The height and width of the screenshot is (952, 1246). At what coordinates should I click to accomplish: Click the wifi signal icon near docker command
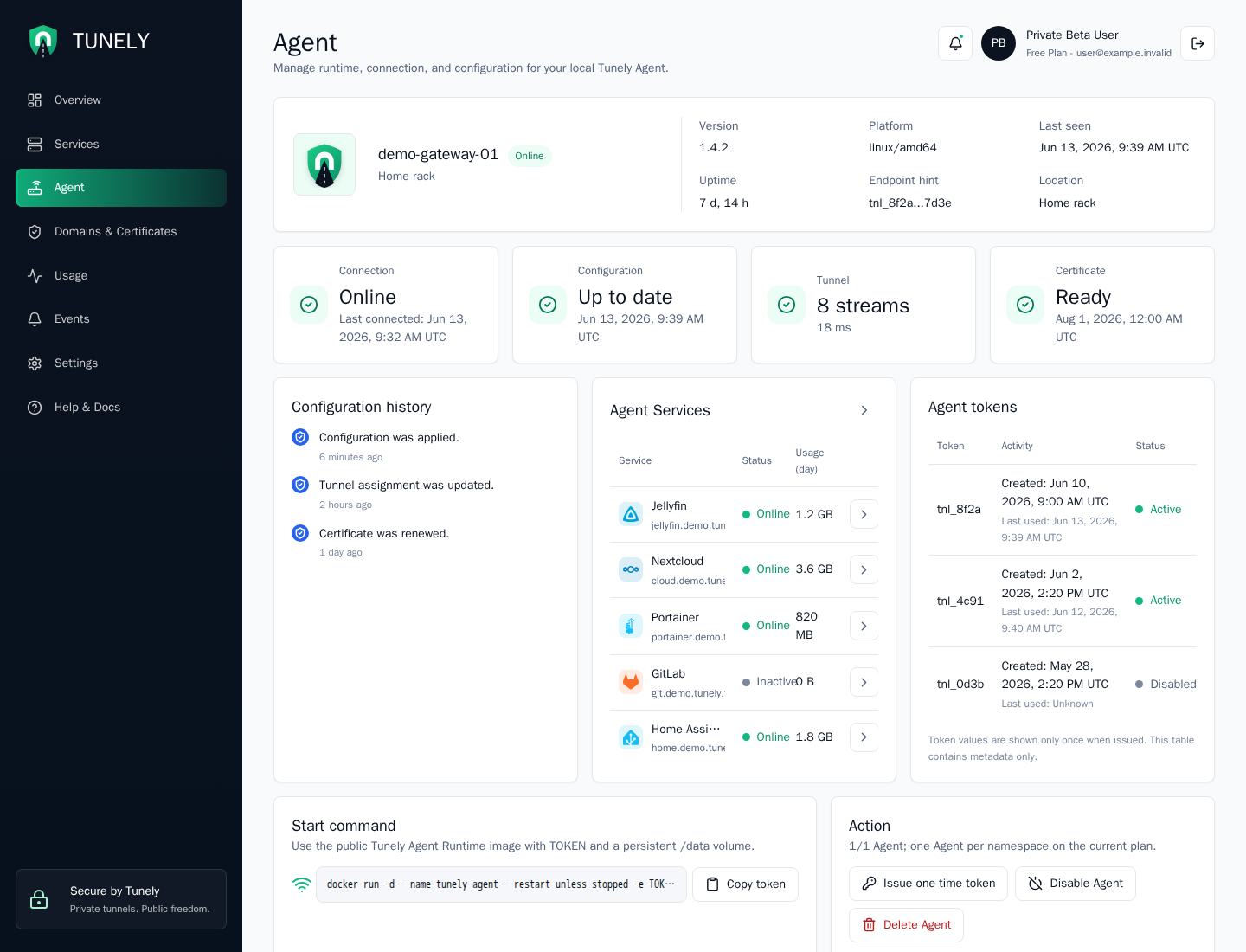301,884
